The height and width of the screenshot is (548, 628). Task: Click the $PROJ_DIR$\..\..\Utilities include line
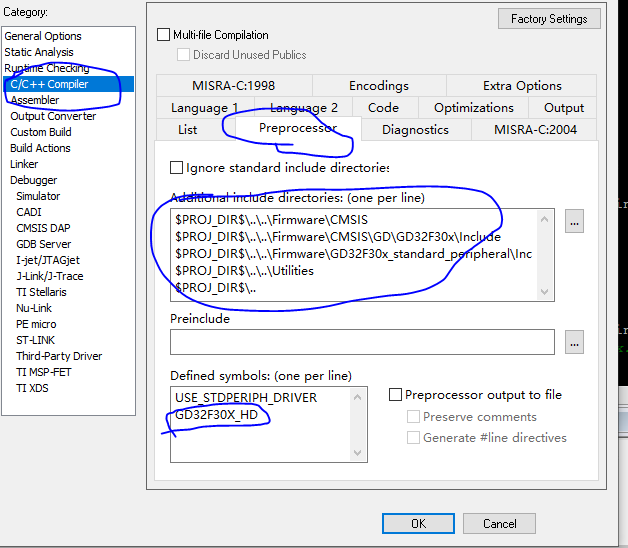(244, 271)
